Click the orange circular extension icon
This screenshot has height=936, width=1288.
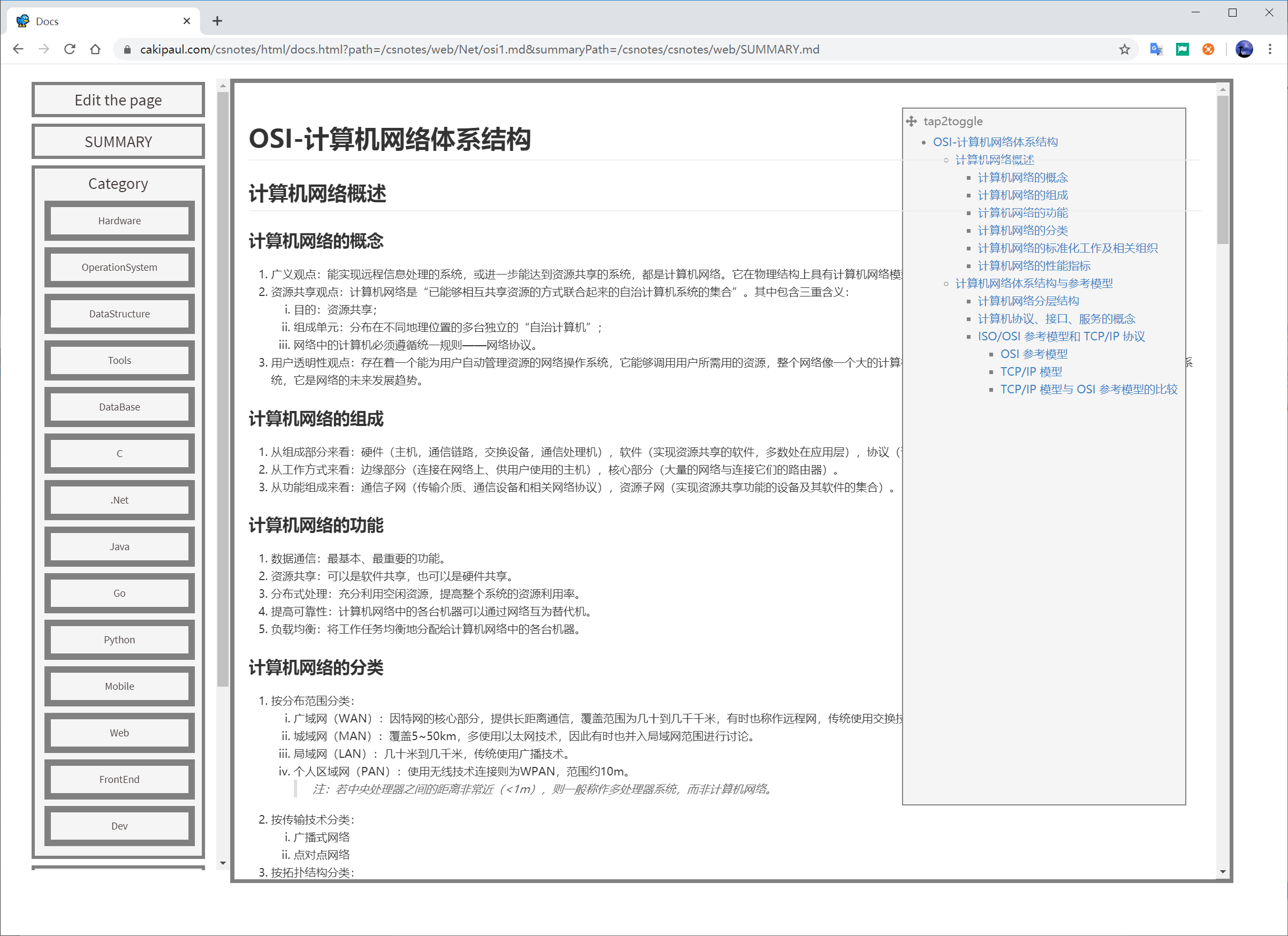pyautogui.click(x=1208, y=49)
